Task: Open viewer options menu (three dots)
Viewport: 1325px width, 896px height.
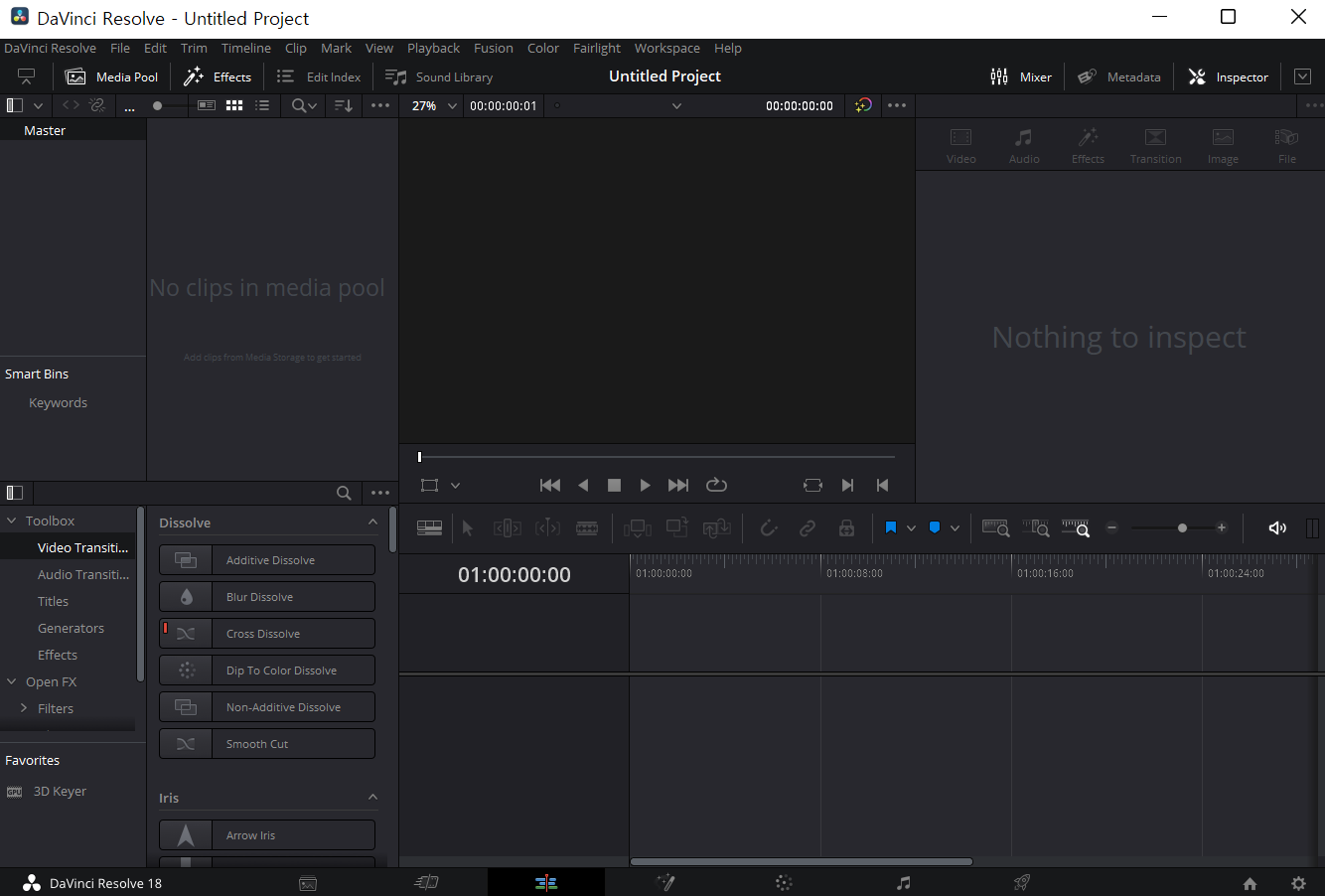Action: pyautogui.click(x=897, y=105)
